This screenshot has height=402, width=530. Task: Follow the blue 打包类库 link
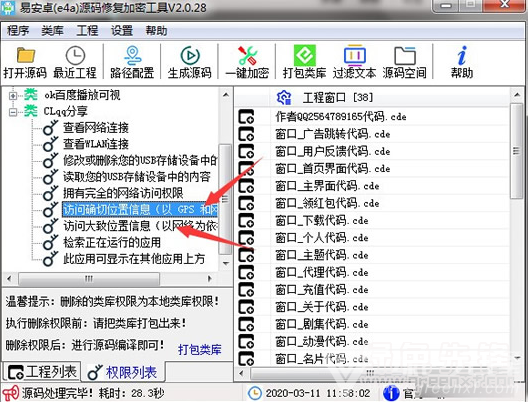200,350
